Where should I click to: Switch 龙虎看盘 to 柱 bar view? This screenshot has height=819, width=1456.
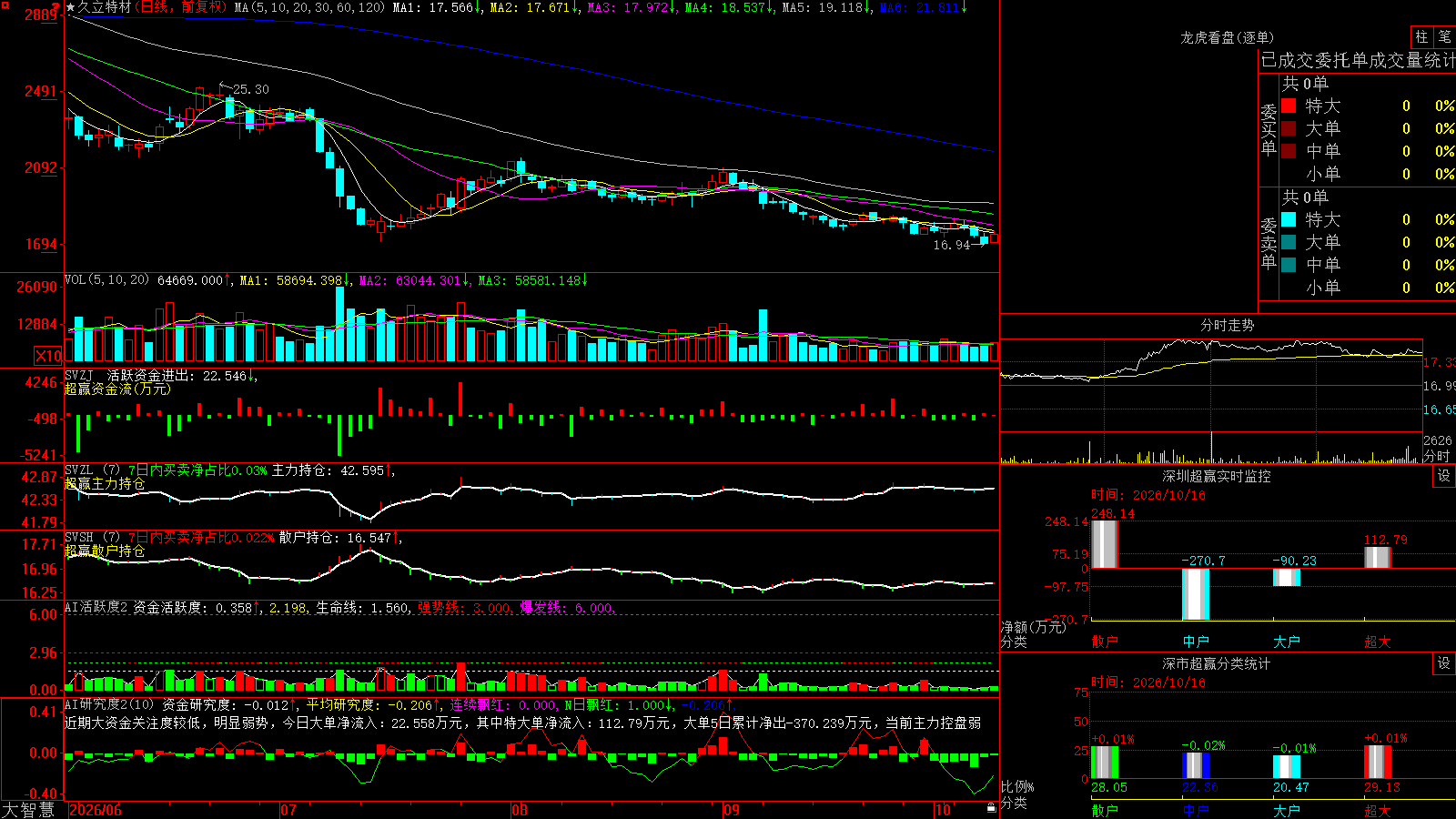point(1421,37)
